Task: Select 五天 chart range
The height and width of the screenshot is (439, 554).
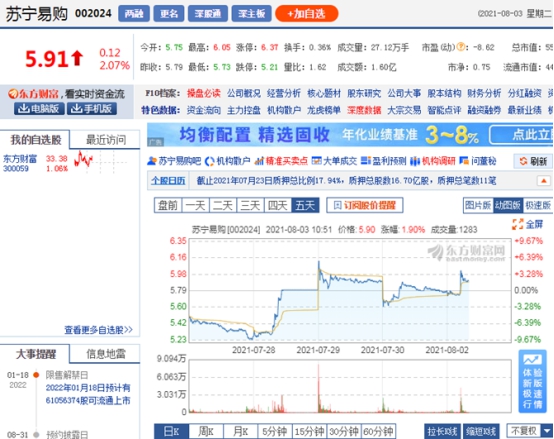Action: (x=305, y=205)
